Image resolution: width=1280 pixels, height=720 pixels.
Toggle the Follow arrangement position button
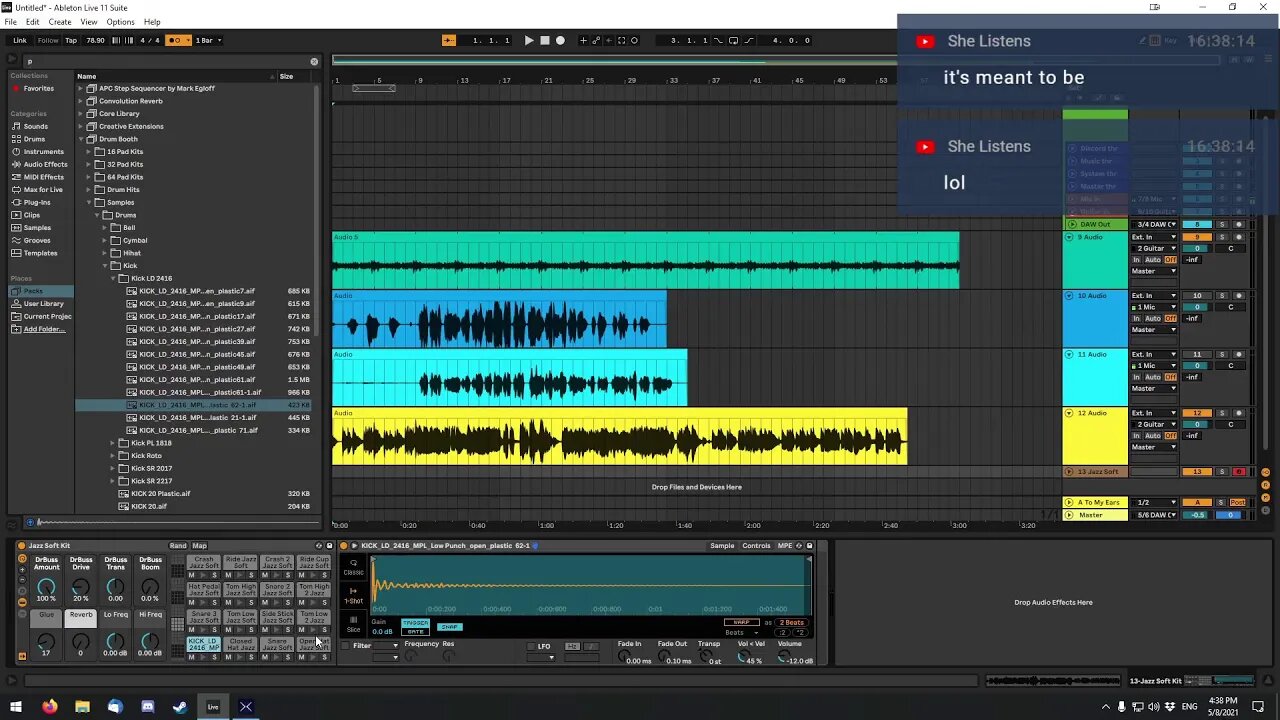[449, 40]
